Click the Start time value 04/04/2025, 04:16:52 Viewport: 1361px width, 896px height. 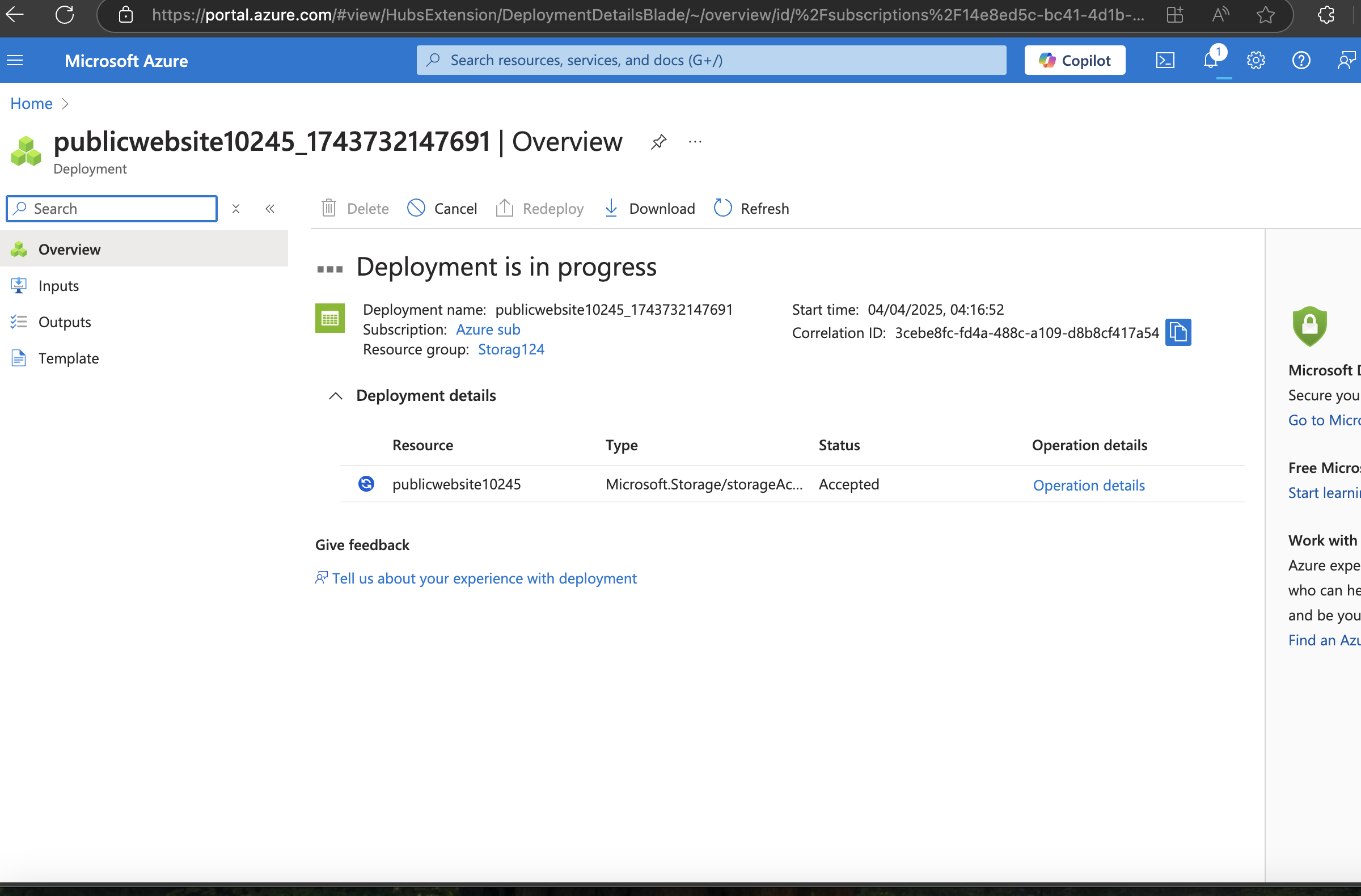(x=936, y=309)
